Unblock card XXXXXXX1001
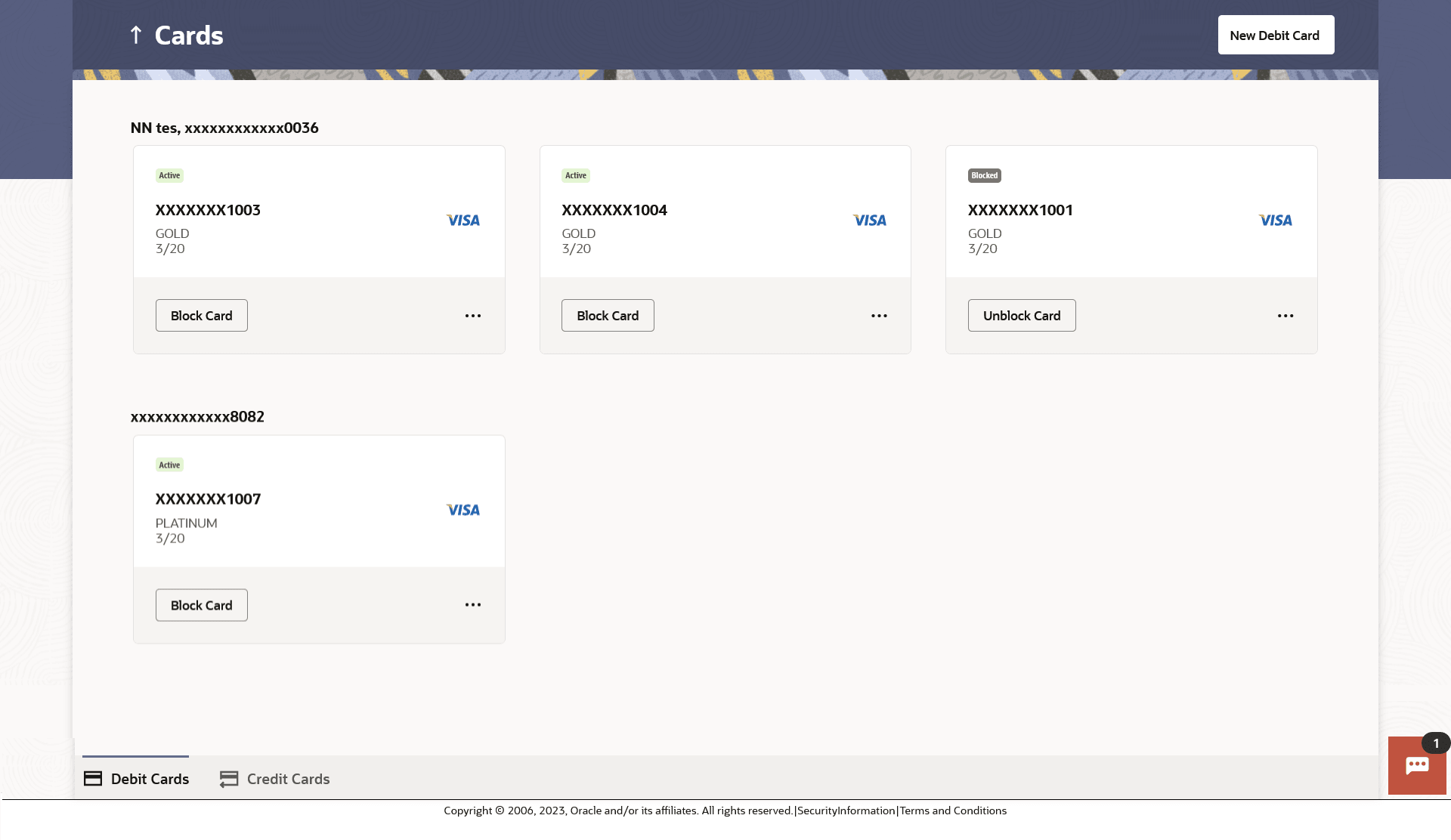The width and height of the screenshot is (1451, 840). (x=1022, y=316)
